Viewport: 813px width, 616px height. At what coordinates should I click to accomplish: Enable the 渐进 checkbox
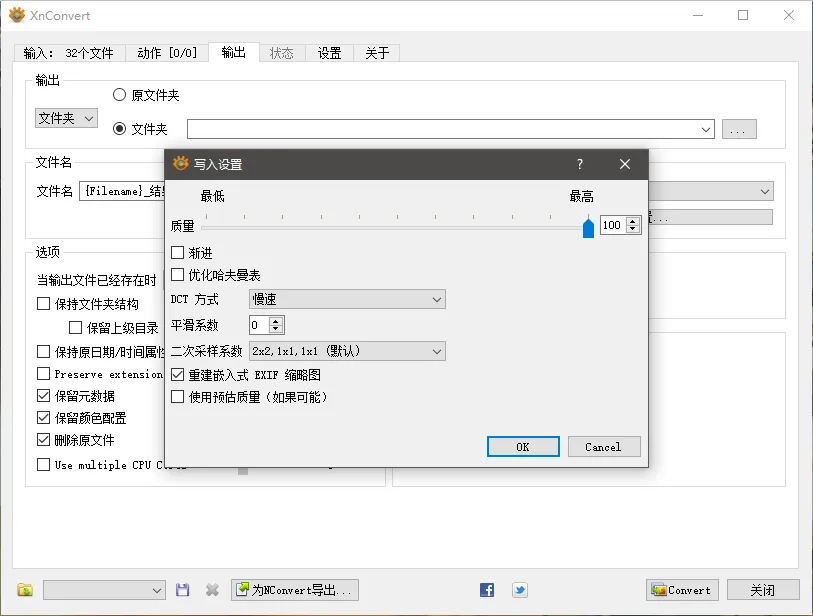pyautogui.click(x=177, y=253)
